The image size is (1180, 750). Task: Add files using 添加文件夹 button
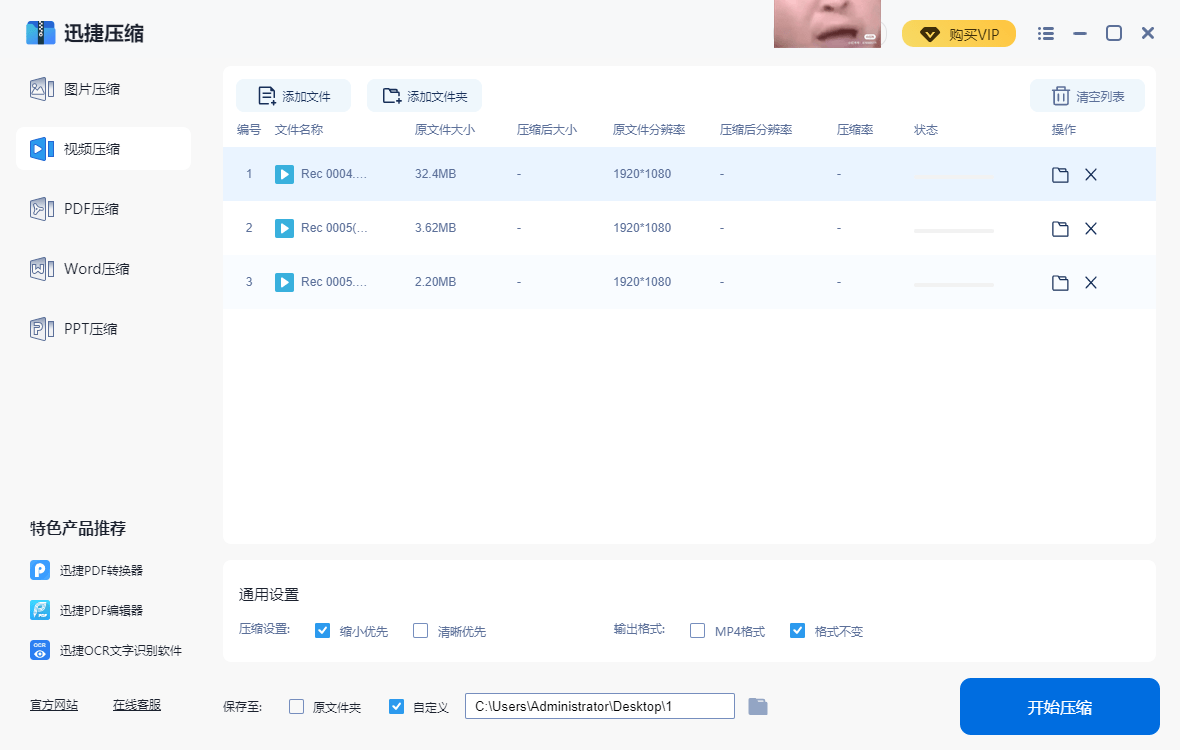pyautogui.click(x=424, y=95)
